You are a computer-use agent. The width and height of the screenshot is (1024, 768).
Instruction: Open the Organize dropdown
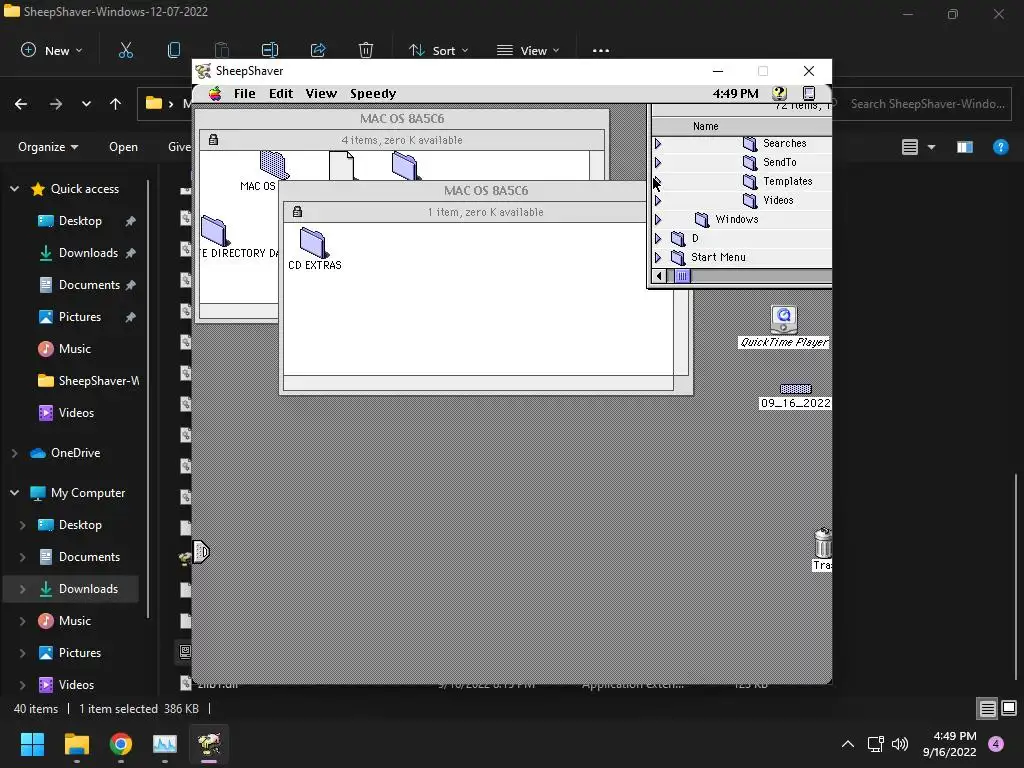tap(48, 147)
